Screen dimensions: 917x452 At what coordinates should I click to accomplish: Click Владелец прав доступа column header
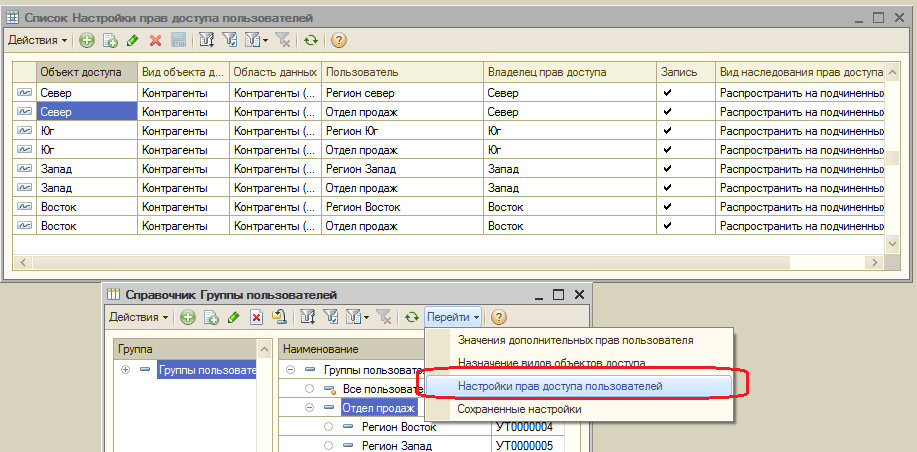click(570, 73)
